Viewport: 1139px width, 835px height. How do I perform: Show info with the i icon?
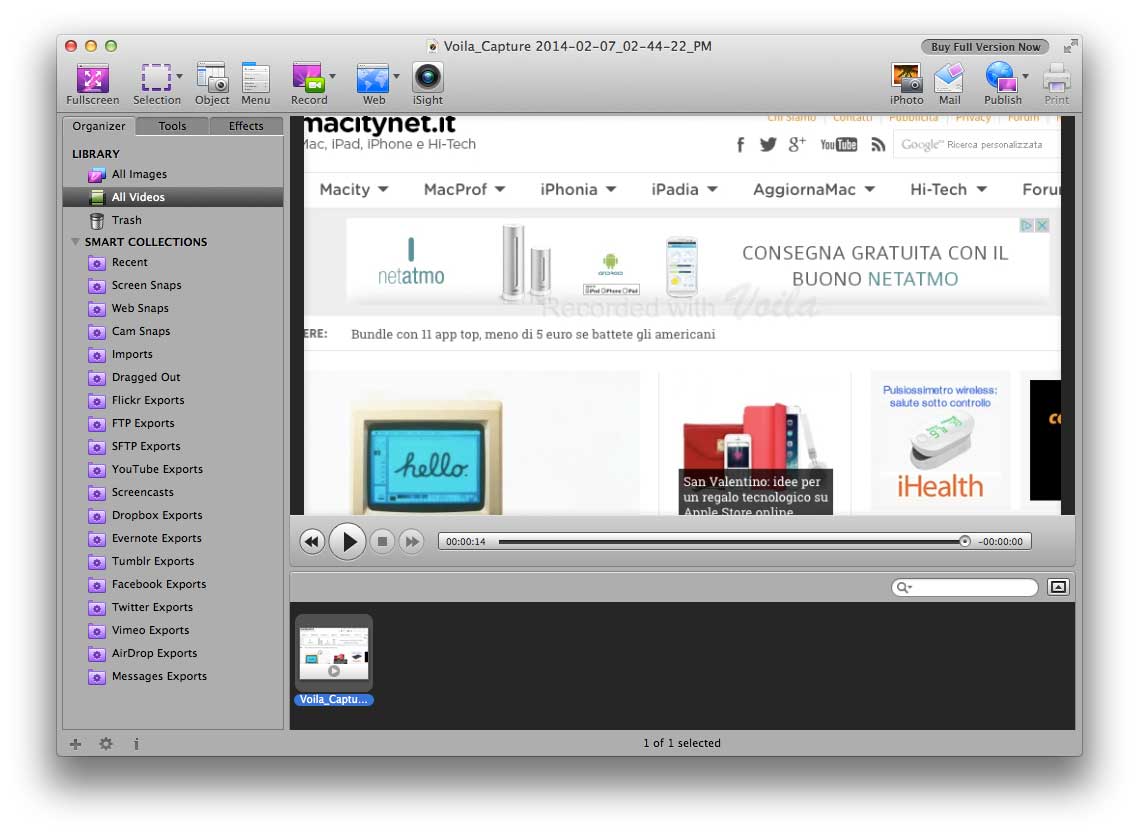point(136,743)
